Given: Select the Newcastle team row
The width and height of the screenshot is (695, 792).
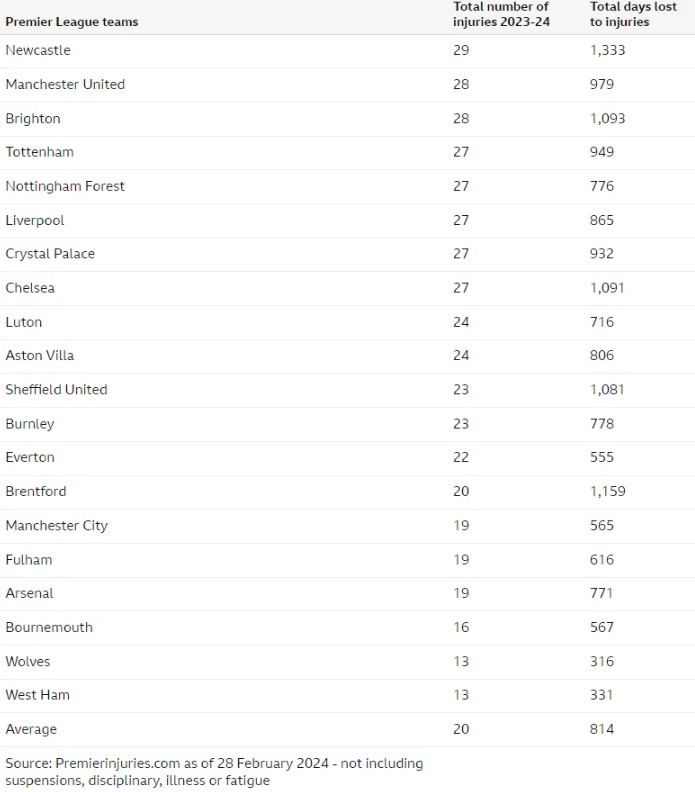Looking at the screenshot, I should point(348,51).
